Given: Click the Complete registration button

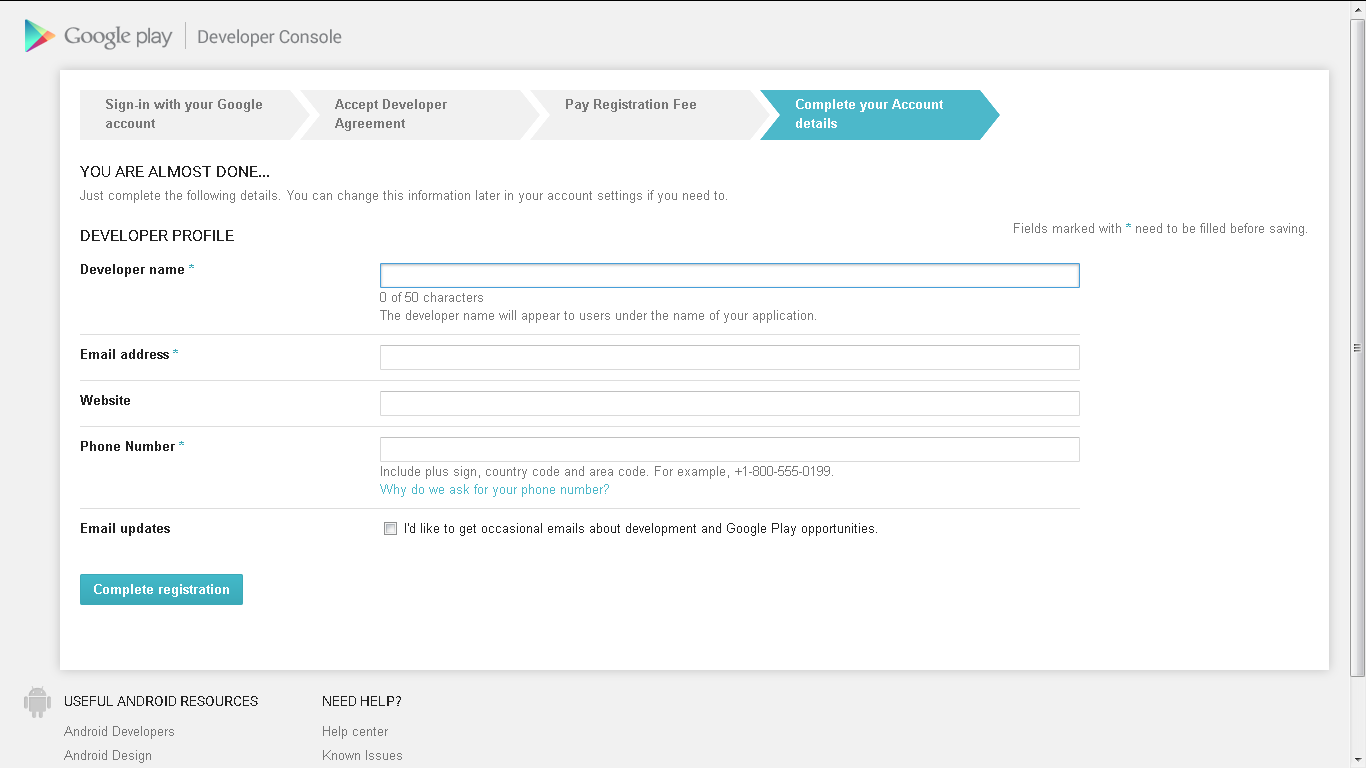Looking at the screenshot, I should tap(161, 589).
